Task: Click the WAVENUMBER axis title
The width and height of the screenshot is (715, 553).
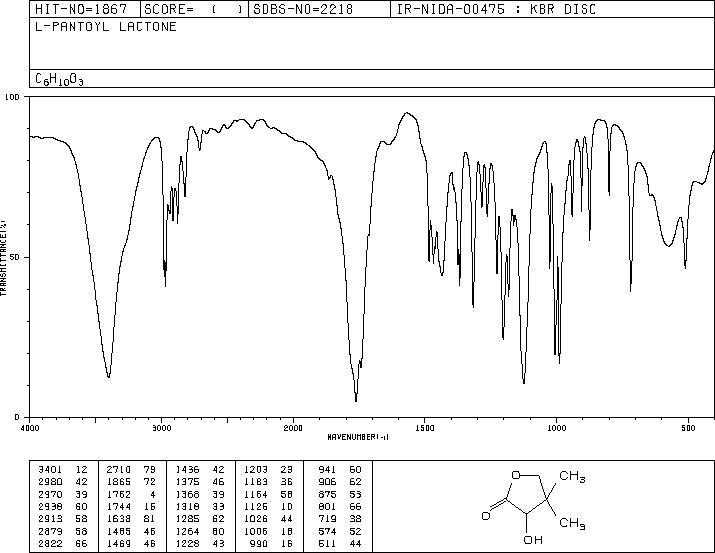Action: pos(358,437)
